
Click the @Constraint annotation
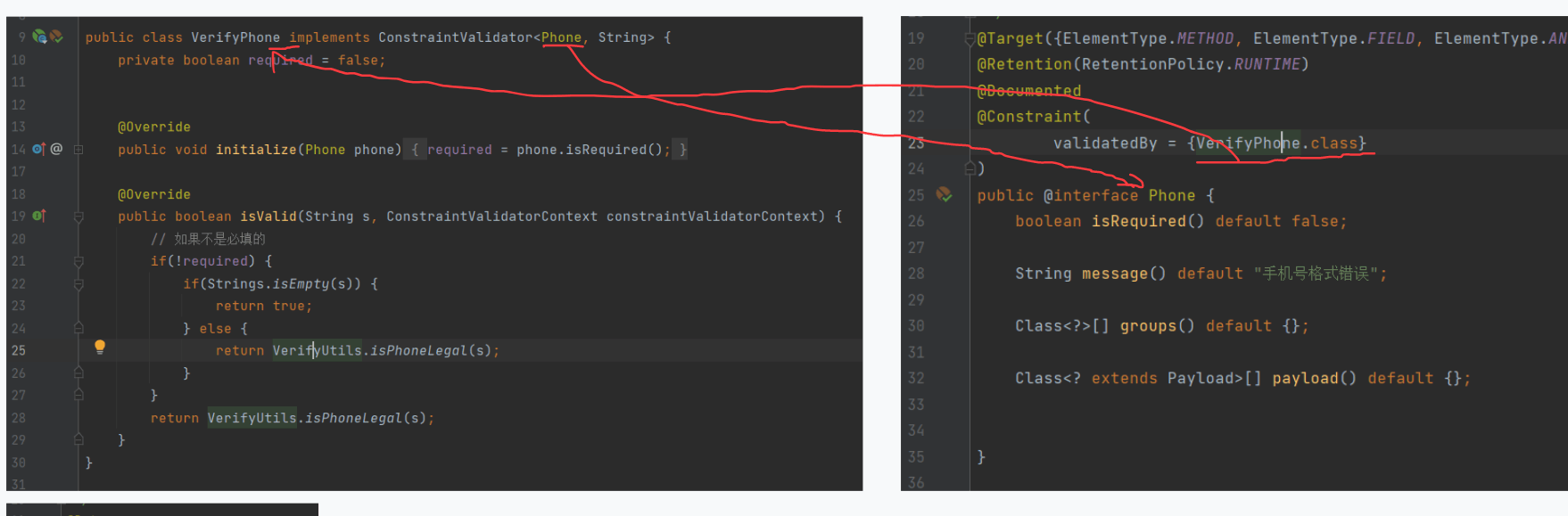pyautogui.click(x=1029, y=117)
